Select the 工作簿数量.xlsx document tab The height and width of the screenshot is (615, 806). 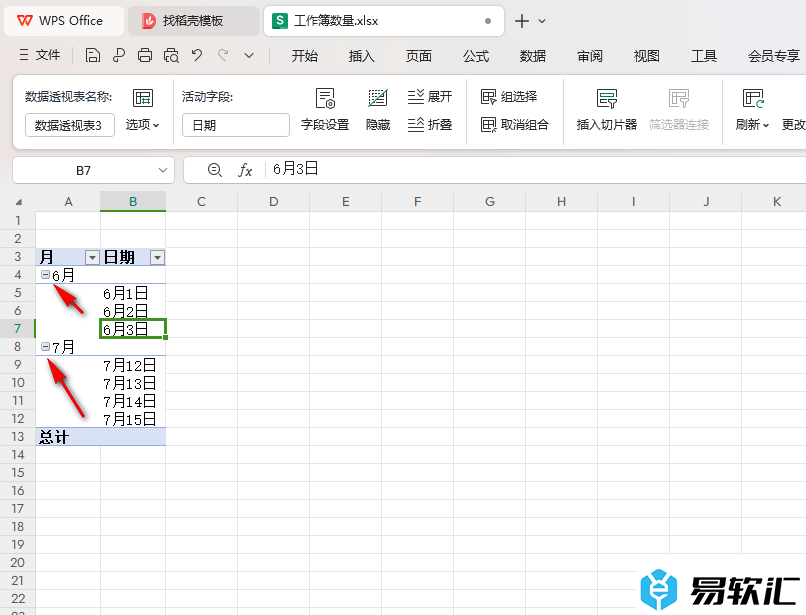tap(383, 21)
